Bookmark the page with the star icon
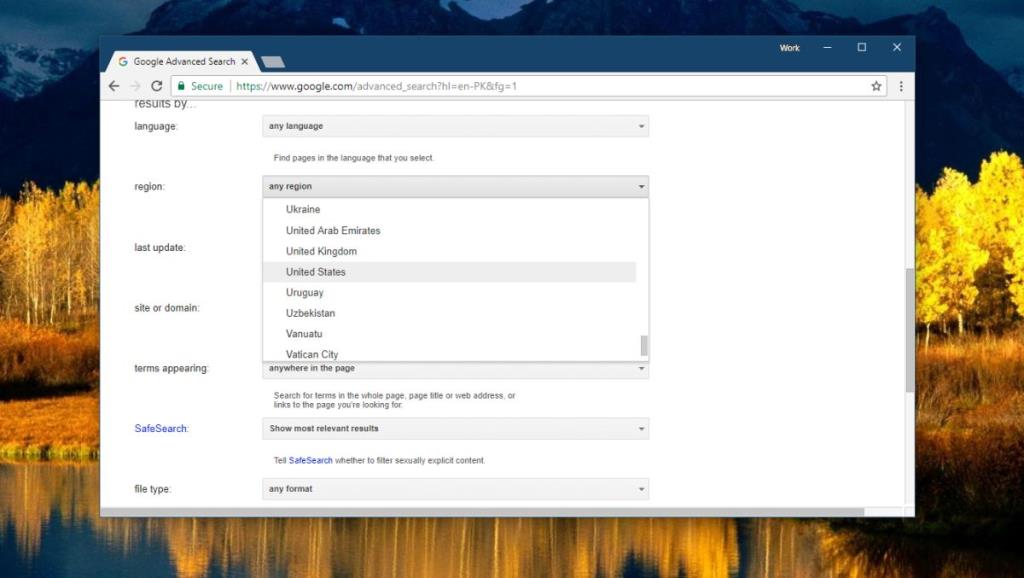Screen dimensions: 1024x578 click(x=875, y=86)
